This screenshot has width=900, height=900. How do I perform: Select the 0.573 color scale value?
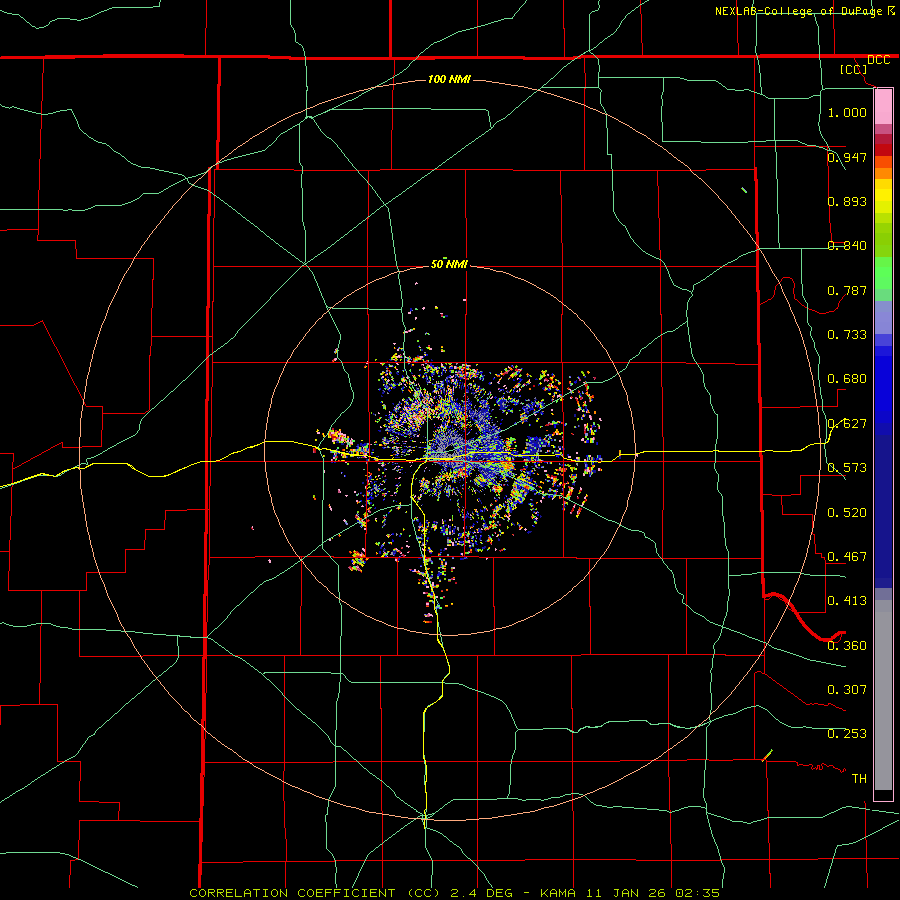click(847, 468)
